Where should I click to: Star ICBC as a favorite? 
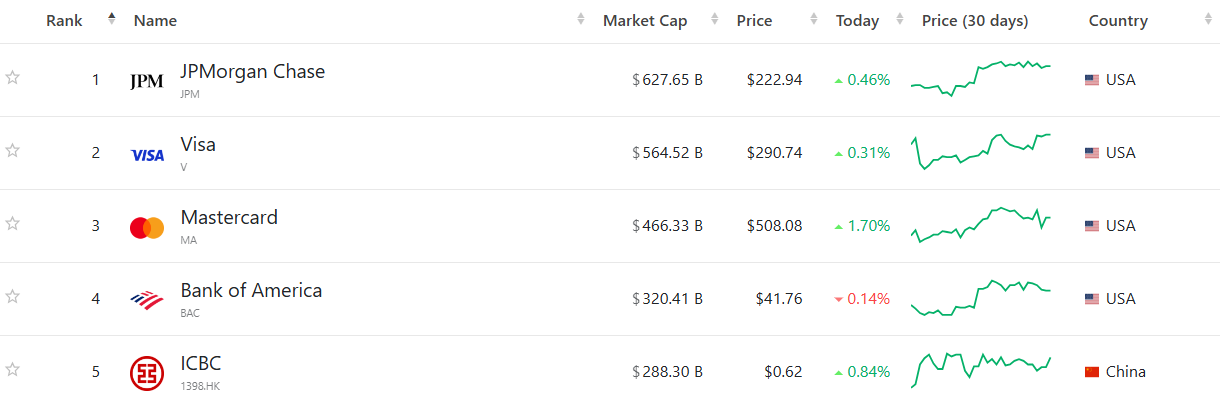pyautogui.click(x=13, y=370)
